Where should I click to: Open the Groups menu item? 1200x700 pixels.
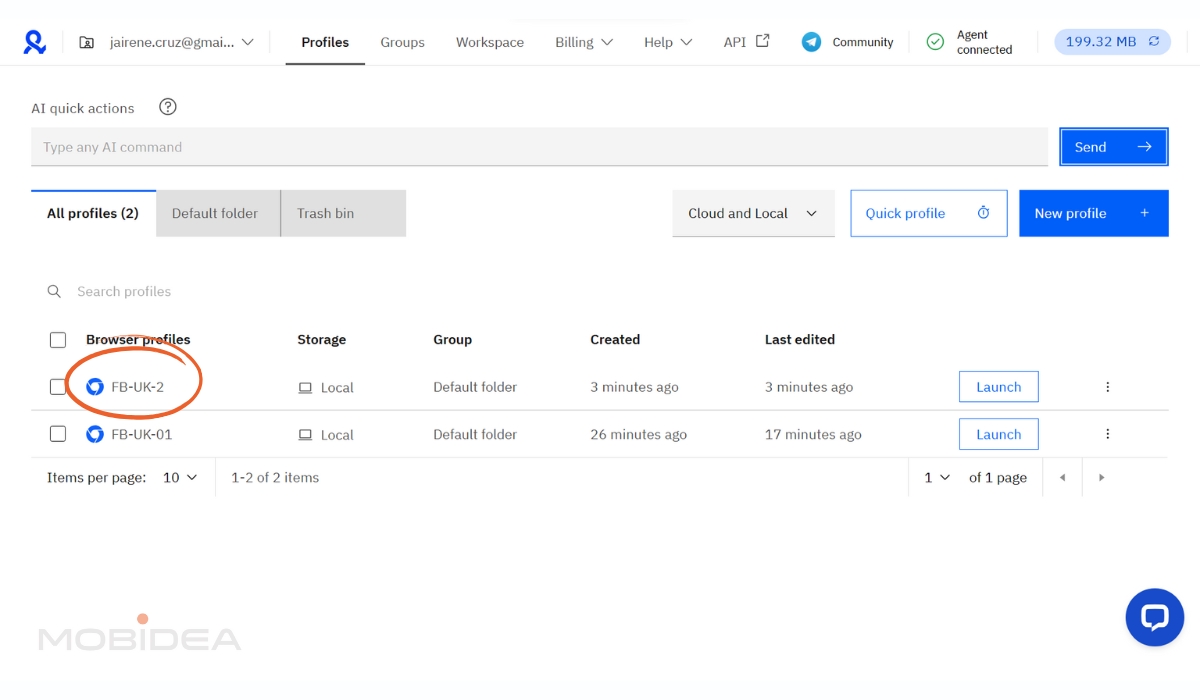tap(402, 42)
